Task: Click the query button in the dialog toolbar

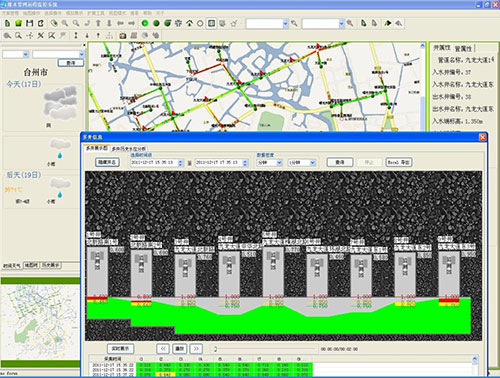Action: (x=340, y=162)
